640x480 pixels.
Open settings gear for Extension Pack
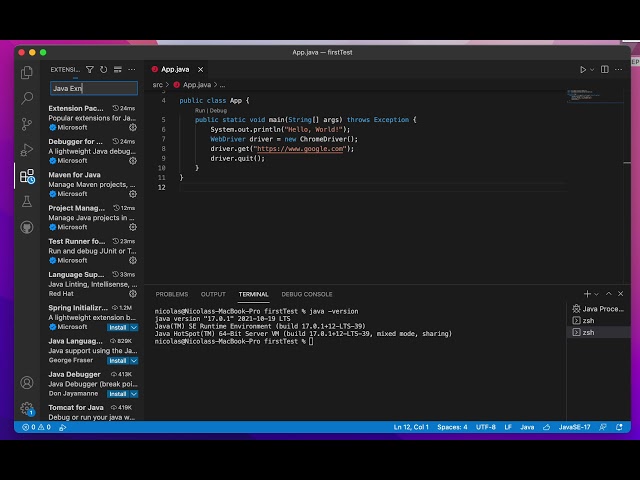point(133,127)
